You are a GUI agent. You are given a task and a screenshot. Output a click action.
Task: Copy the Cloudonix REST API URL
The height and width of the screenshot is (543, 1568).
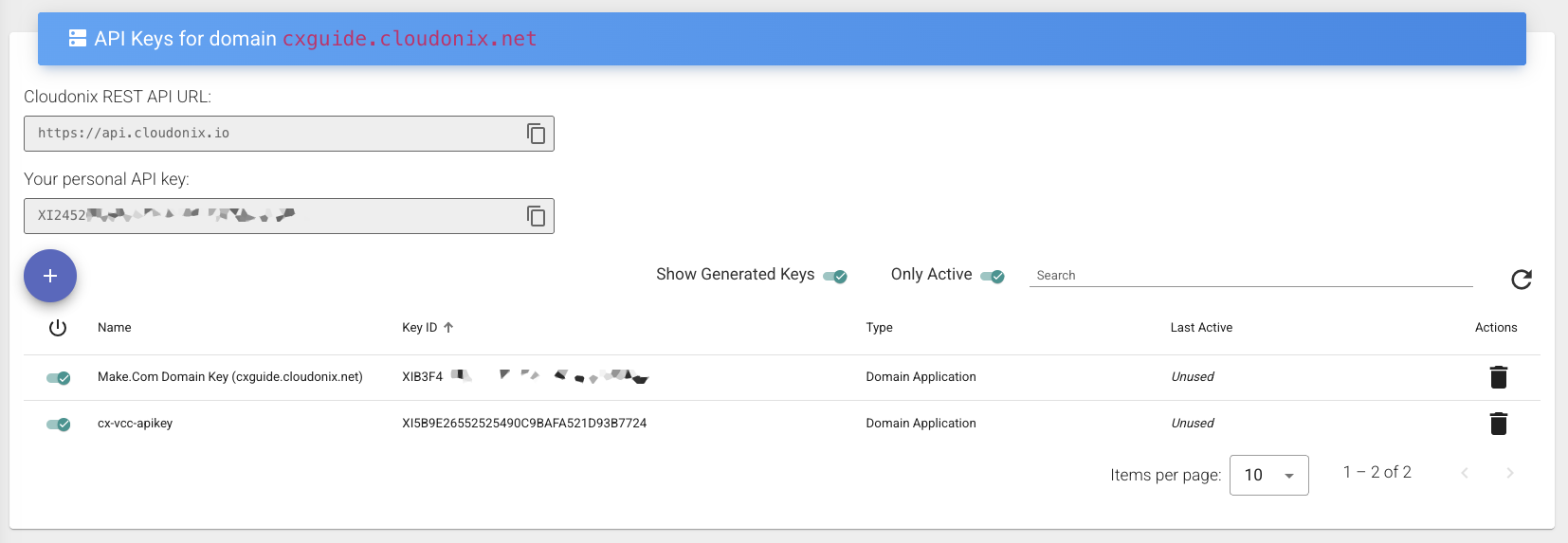536,134
